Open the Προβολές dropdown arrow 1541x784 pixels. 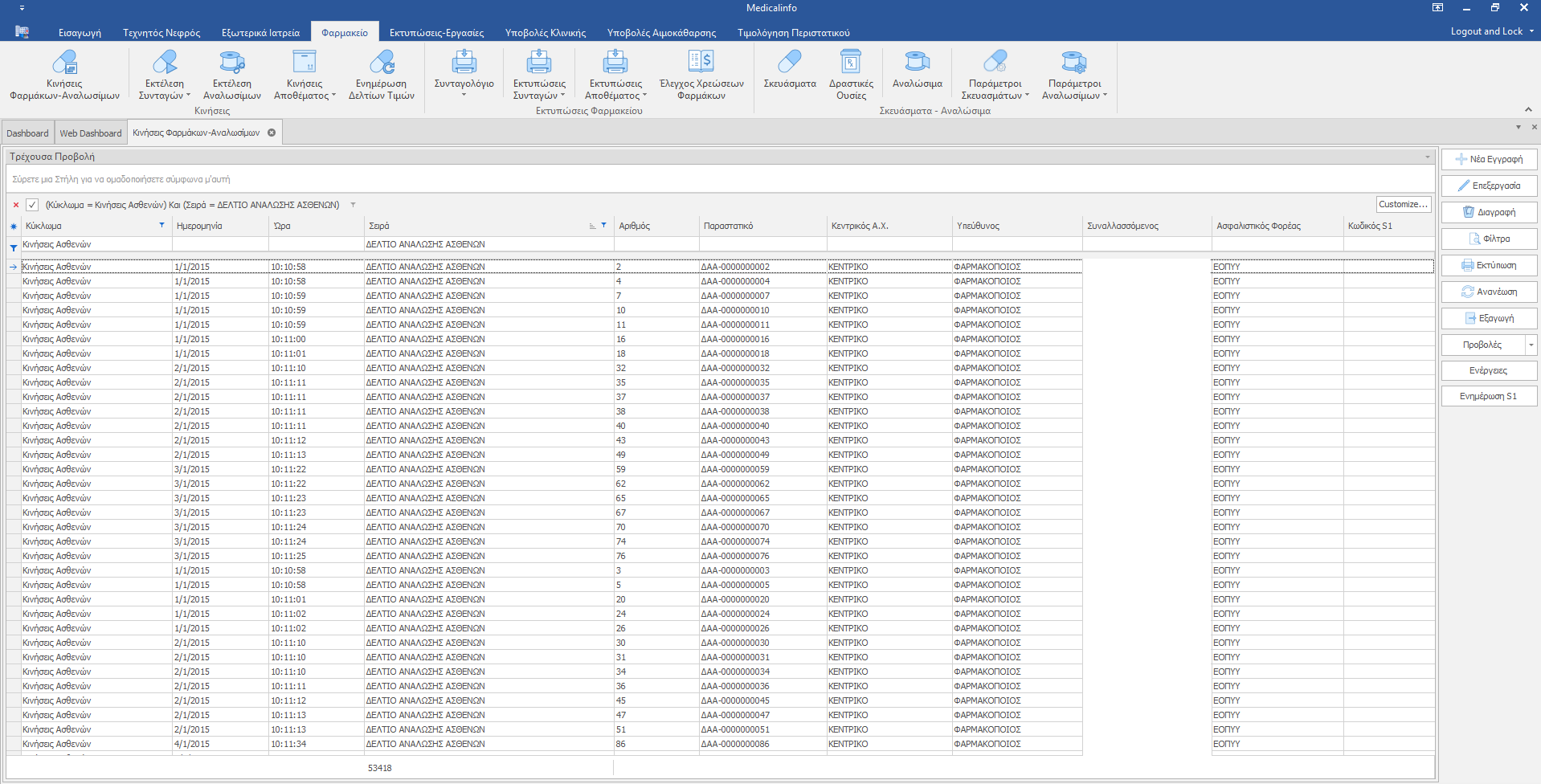click(x=1531, y=345)
